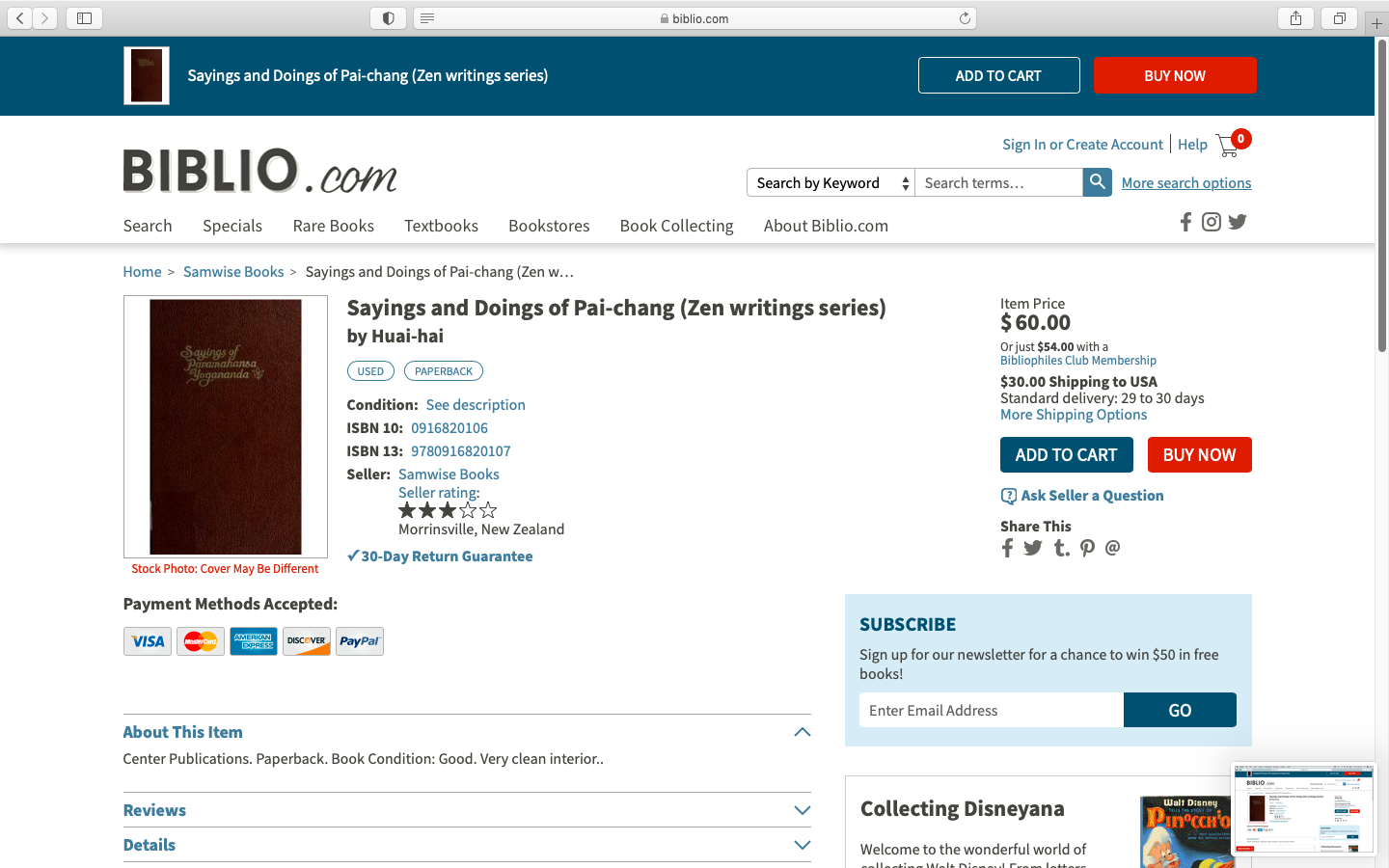Image resolution: width=1389 pixels, height=868 pixels.
Task: Click the privacy shield icon in Safari
Action: (388, 18)
